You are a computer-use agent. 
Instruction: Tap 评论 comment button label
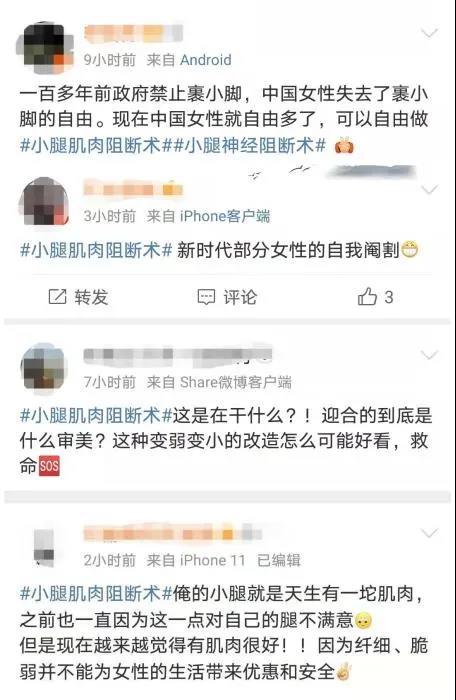tap(240, 297)
